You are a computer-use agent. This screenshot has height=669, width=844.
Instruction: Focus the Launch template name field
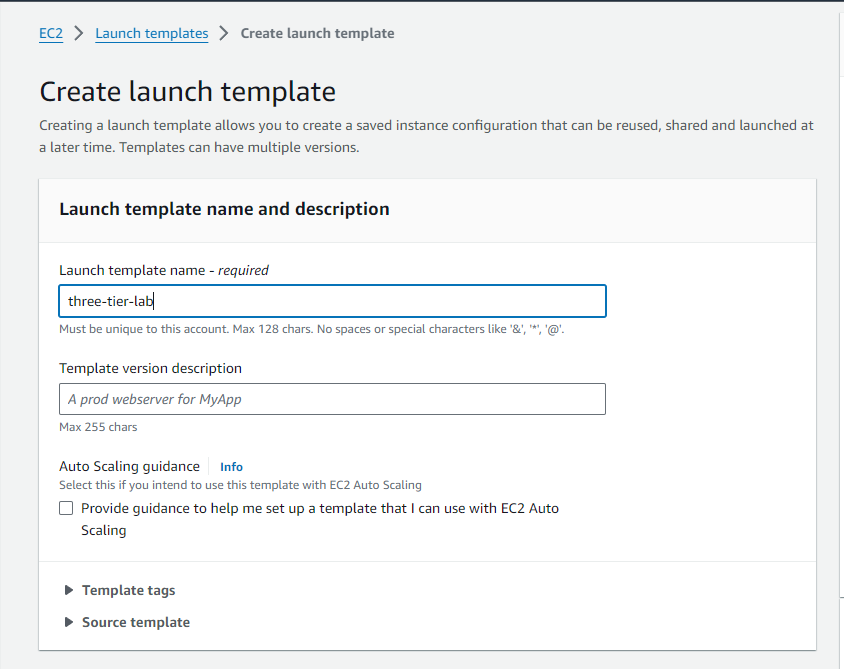pos(332,301)
